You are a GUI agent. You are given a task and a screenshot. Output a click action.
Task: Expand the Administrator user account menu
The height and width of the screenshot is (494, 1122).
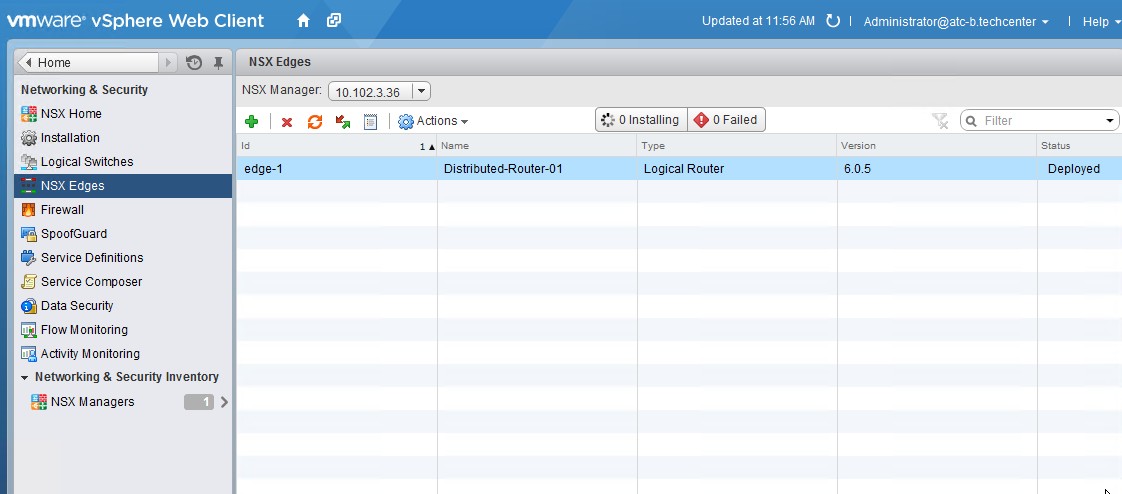coord(956,21)
